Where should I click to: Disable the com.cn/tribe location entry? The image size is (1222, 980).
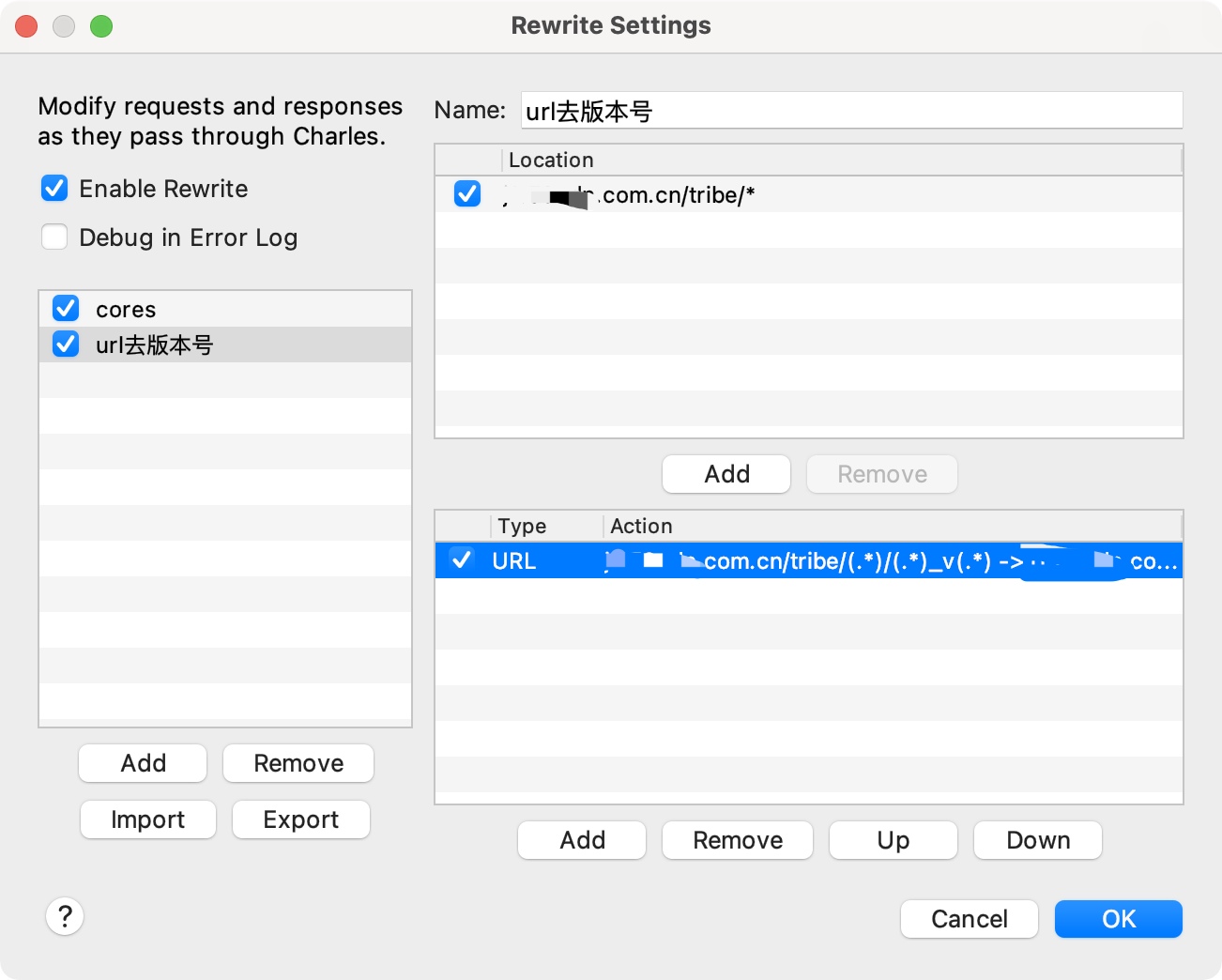coord(466,194)
